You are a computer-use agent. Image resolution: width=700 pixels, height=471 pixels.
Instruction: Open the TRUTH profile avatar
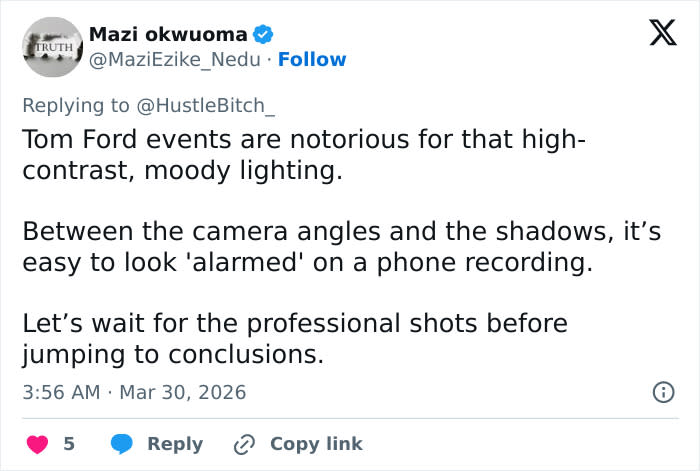[x=51, y=47]
